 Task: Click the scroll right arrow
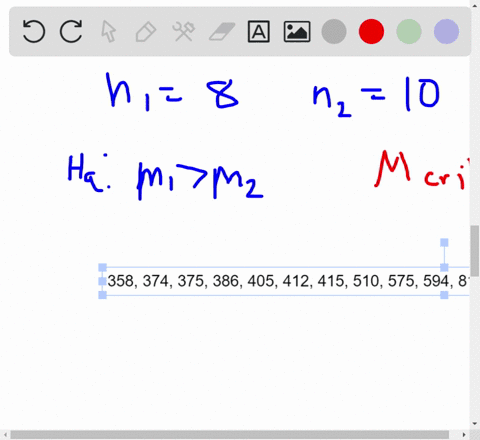464,435
